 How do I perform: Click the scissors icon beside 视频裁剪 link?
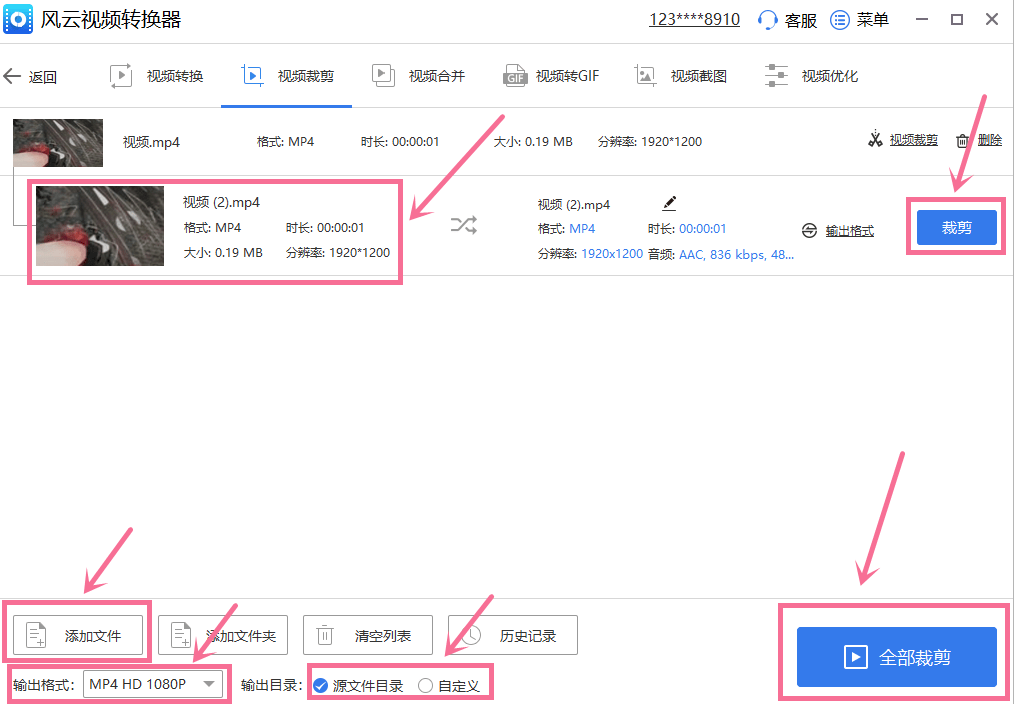875,139
